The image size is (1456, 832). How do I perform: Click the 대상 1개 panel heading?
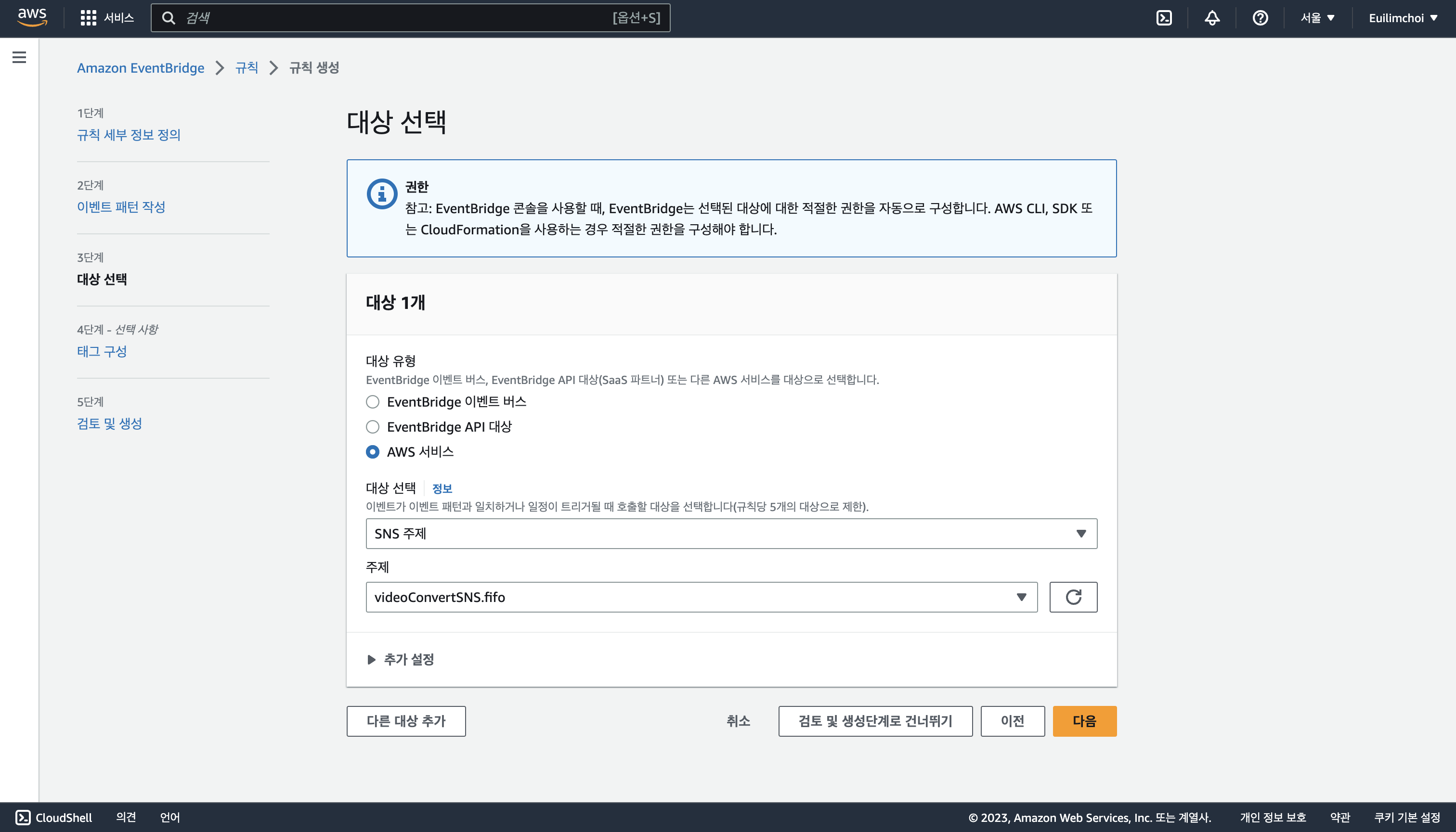point(396,302)
